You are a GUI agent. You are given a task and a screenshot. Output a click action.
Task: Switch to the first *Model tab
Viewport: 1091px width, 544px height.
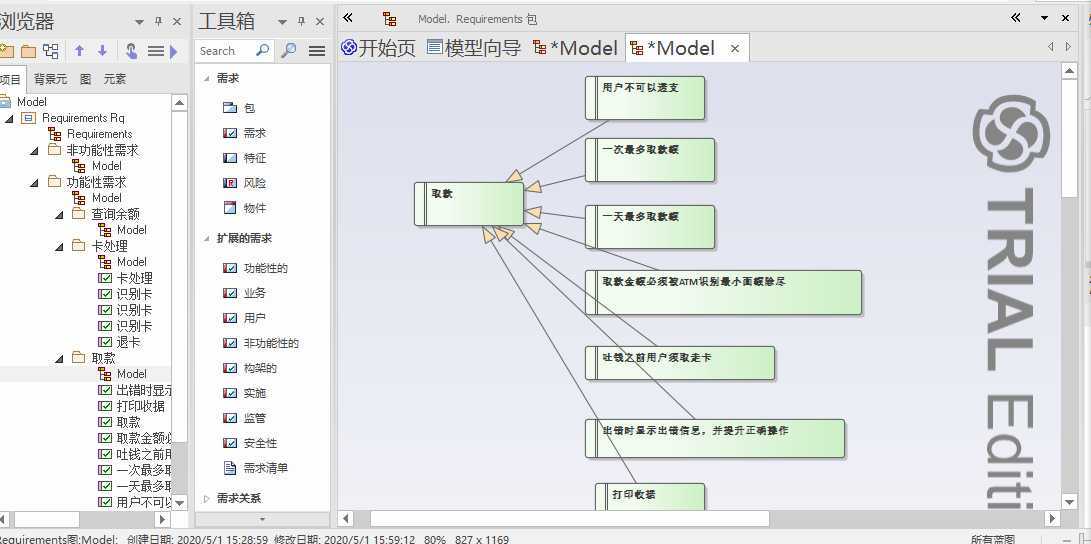[x=575, y=48]
